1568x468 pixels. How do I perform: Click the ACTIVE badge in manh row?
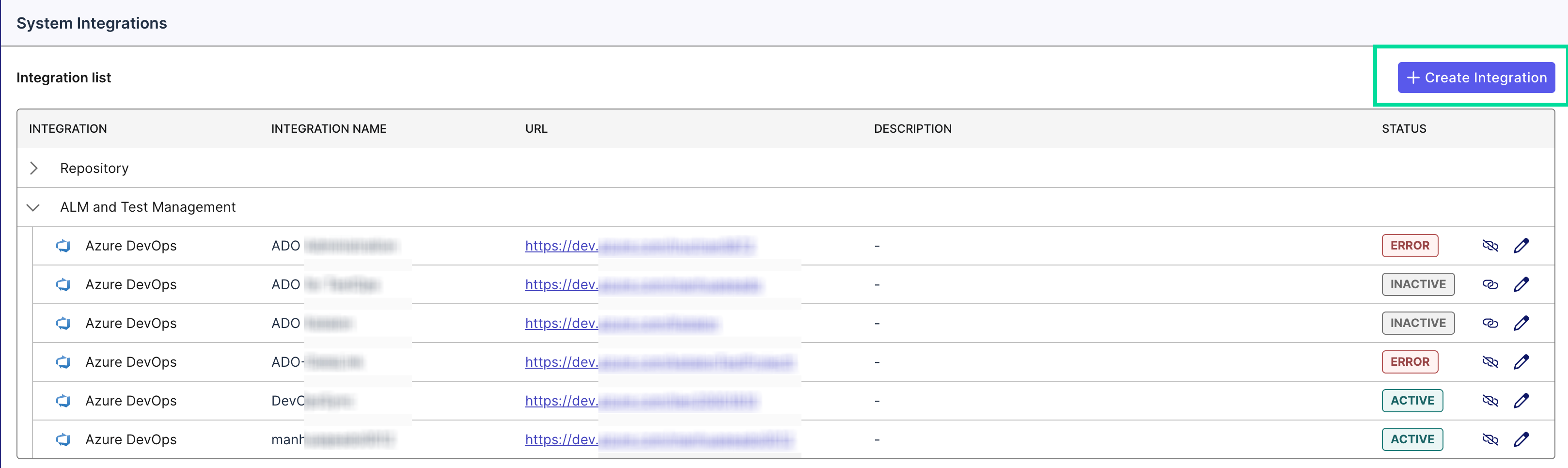coord(1412,439)
